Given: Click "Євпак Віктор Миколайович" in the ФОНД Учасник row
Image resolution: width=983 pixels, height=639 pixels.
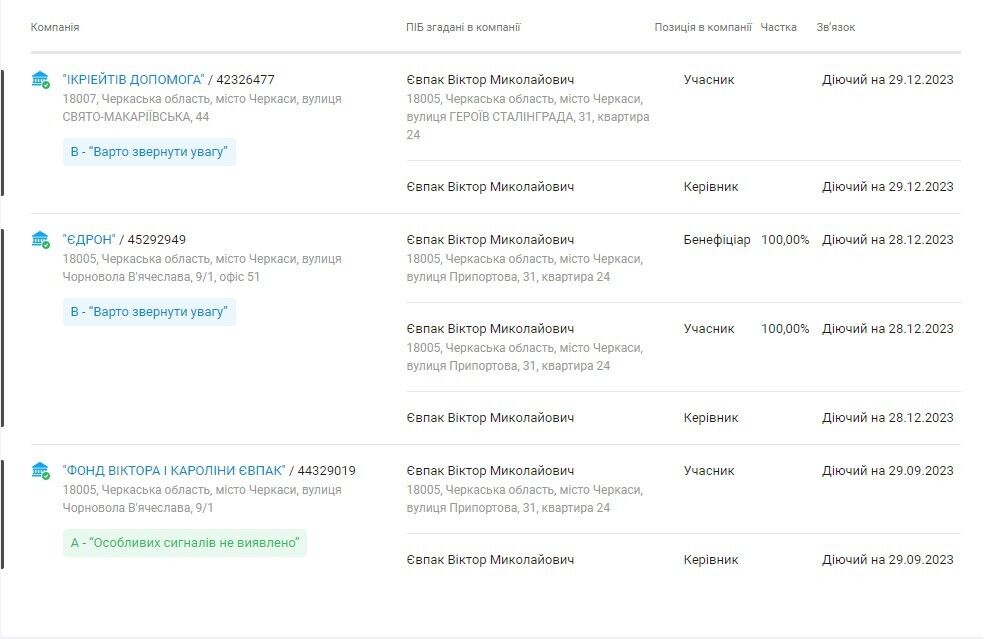Looking at the screenshot, I should [x=490, y=470].
